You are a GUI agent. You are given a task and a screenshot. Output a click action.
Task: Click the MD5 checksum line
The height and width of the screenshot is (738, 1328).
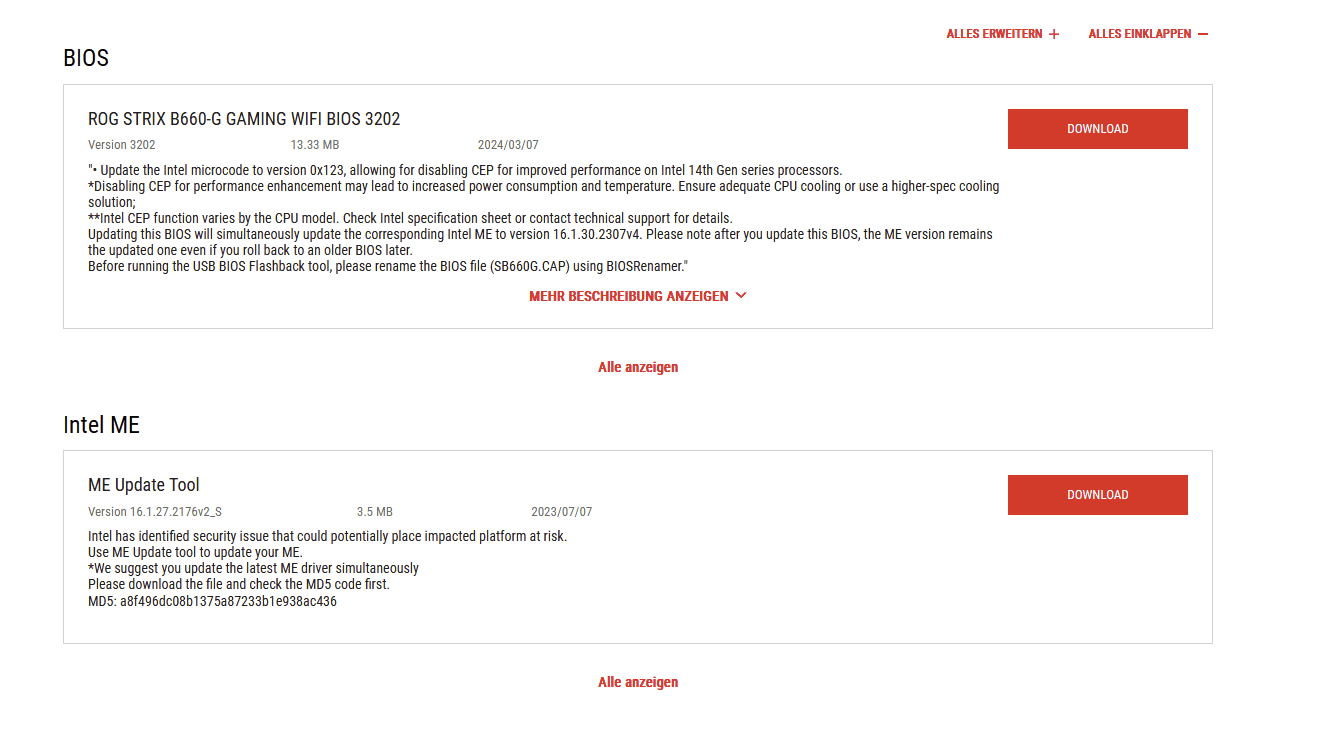coord(212,601)
